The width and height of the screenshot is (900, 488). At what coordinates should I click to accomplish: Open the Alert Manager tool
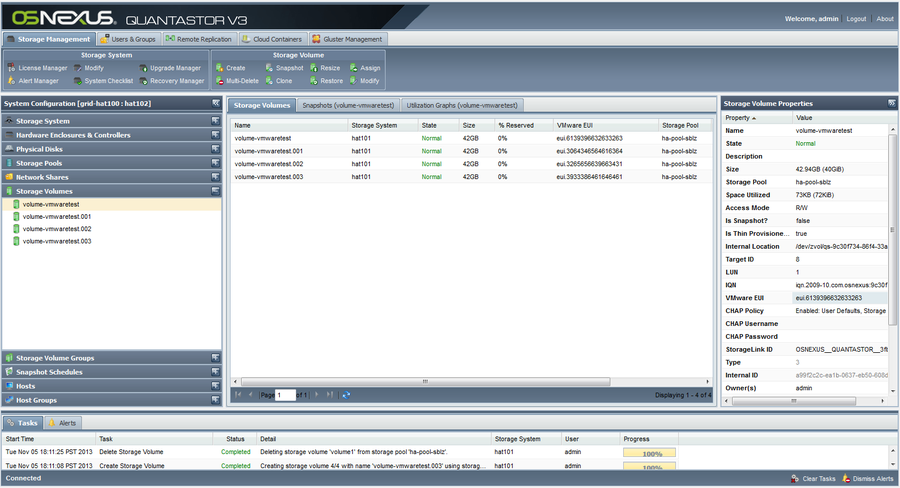click(33, 81)
